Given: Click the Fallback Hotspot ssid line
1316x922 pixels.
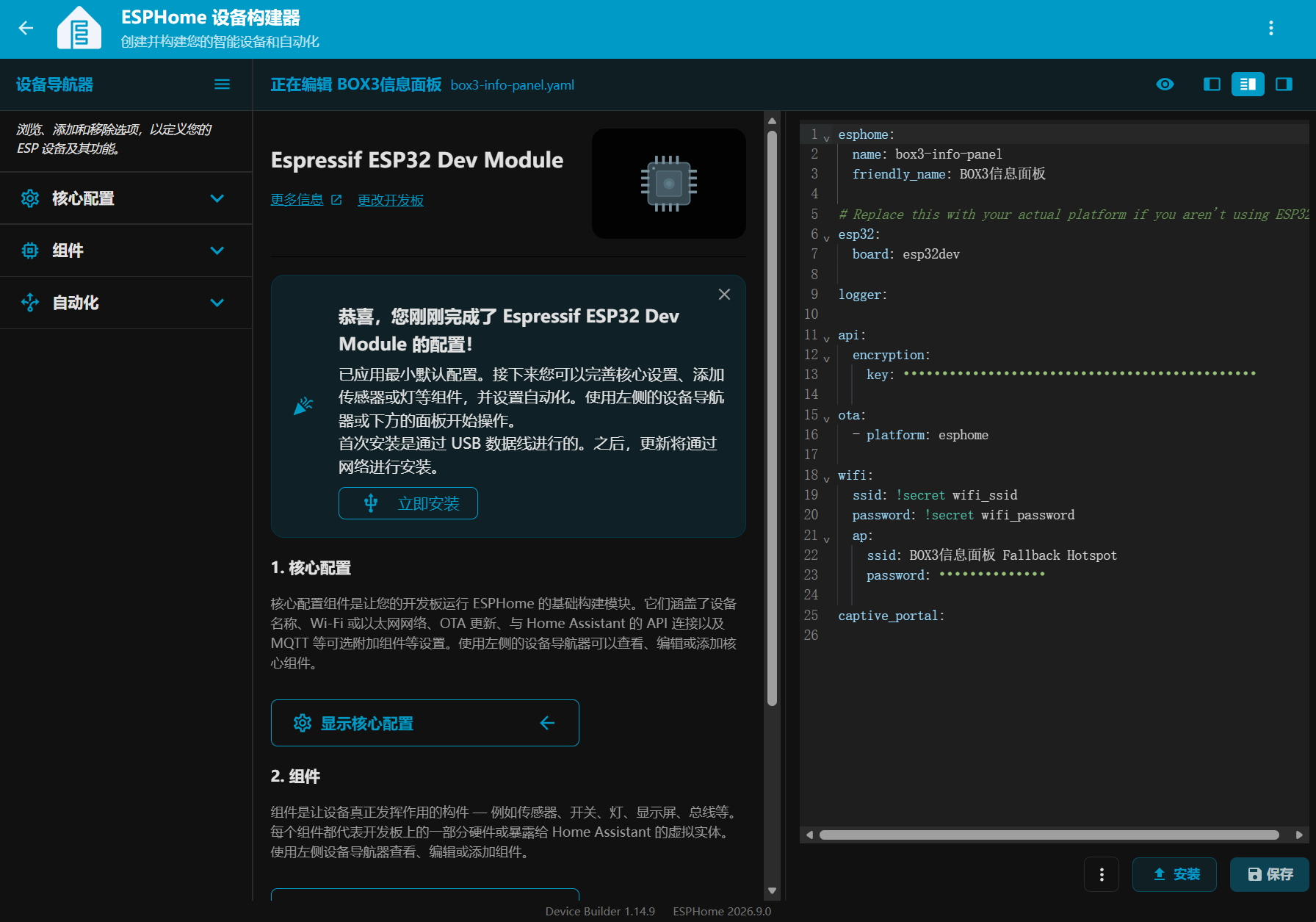Looking at the screenshot, I should point(992,555).
